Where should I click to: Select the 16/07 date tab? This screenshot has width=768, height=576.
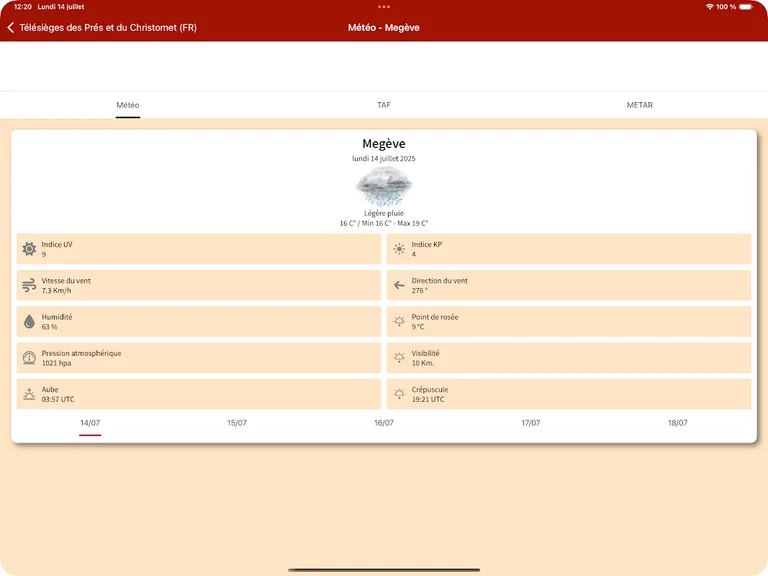tap(384, 423)
